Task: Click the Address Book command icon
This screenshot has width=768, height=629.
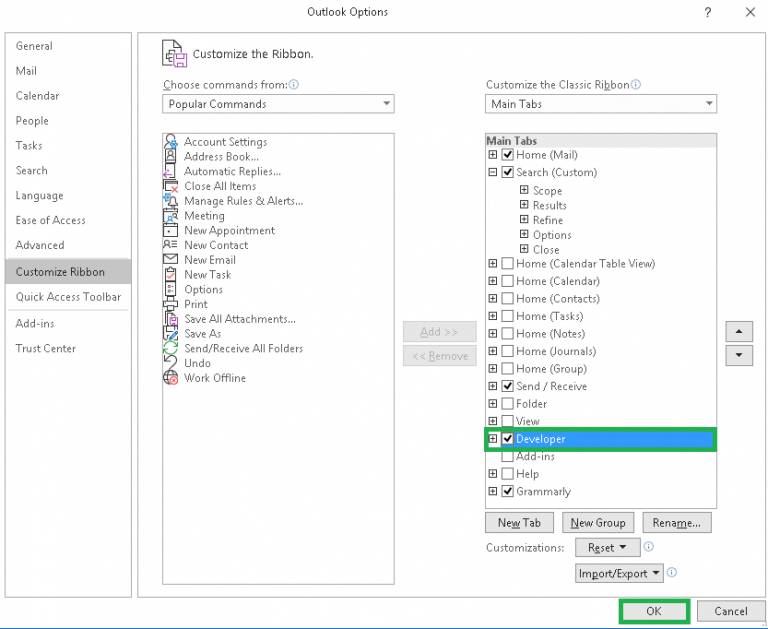Action: click(170, 156)
